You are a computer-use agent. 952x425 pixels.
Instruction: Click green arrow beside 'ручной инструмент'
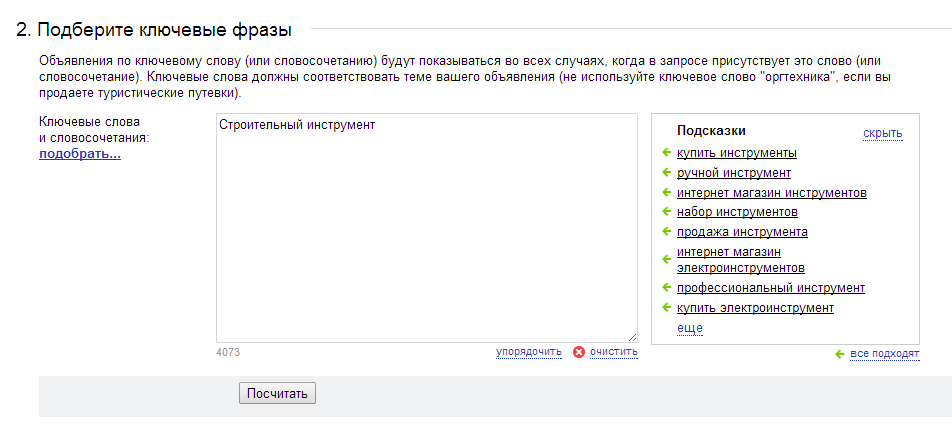click(666, 172)
